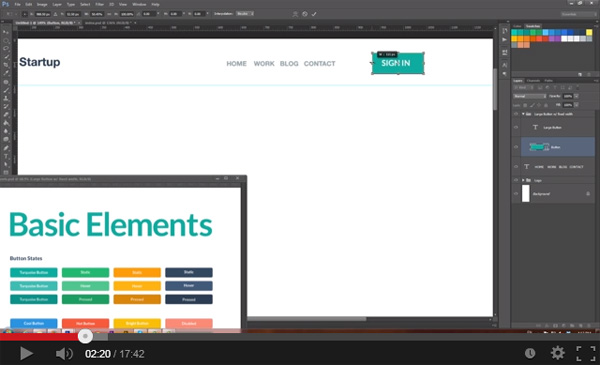Click the Watch Later clock icon
This screenshot has width=600, height=365.
530,353
